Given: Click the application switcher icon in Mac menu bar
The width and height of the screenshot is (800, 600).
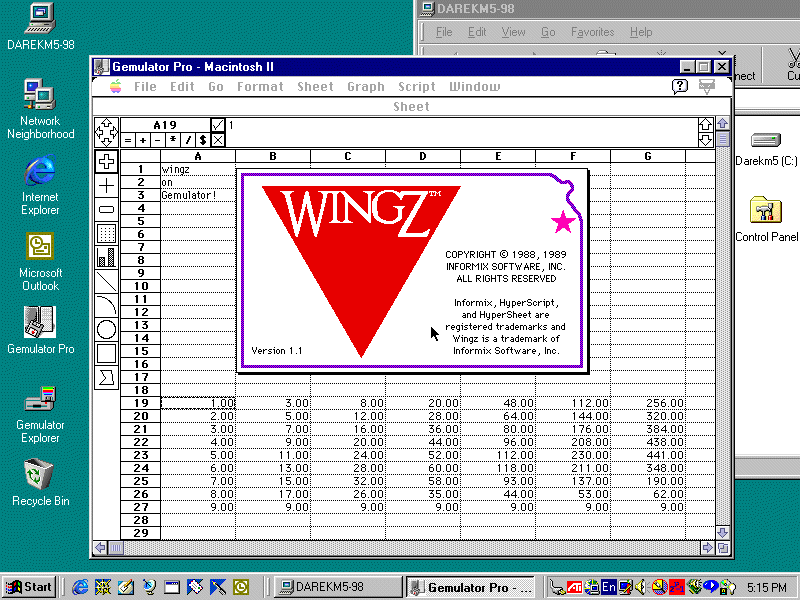Looking at the screenshot, I should pyautogui.click(x=707, y=86).
